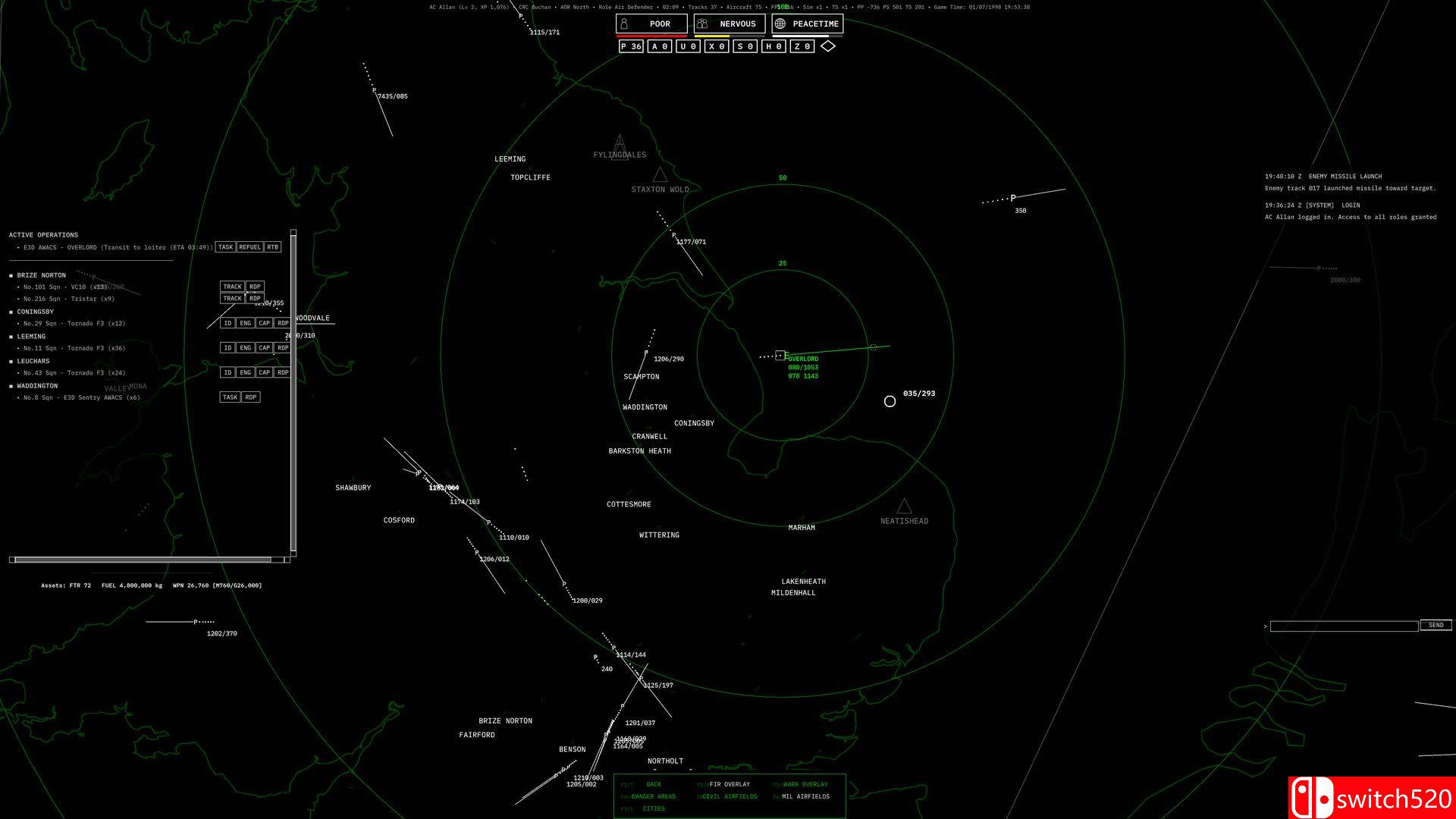Toggle the FIR OVERLAY display

tap(730, 784)
